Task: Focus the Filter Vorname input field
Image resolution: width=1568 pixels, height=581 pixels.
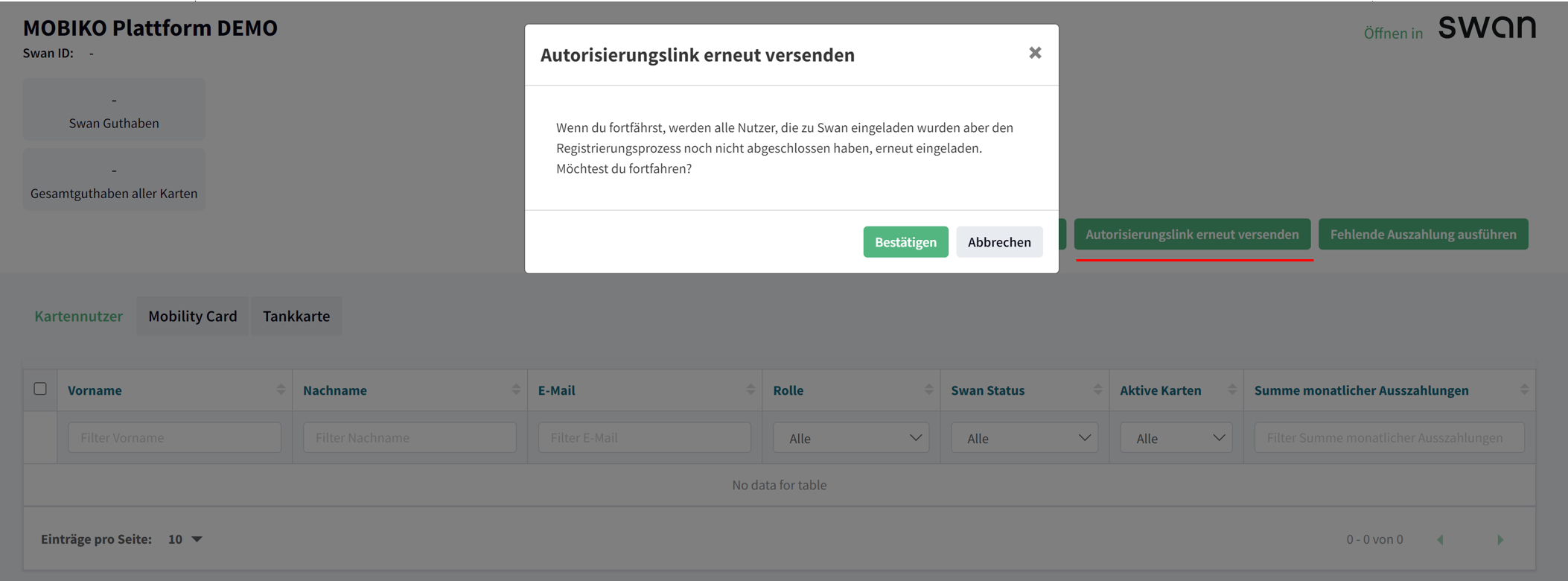Action: [174, 438]
